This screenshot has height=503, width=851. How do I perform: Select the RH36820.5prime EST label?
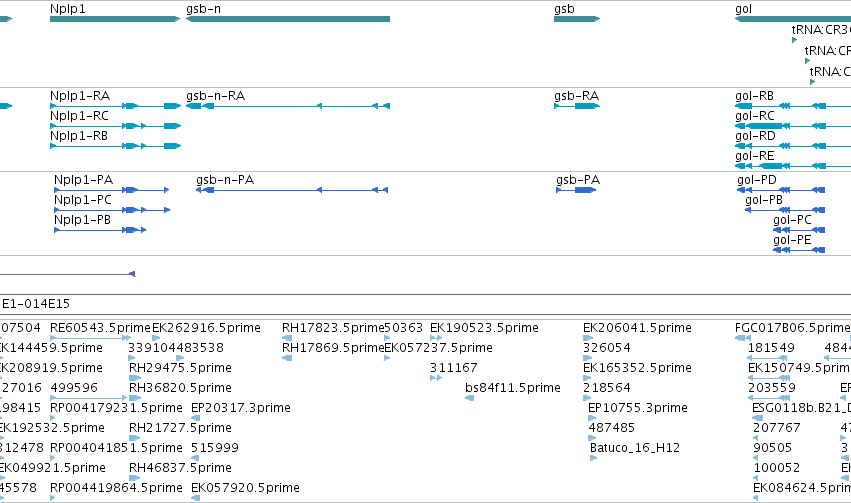180,388
